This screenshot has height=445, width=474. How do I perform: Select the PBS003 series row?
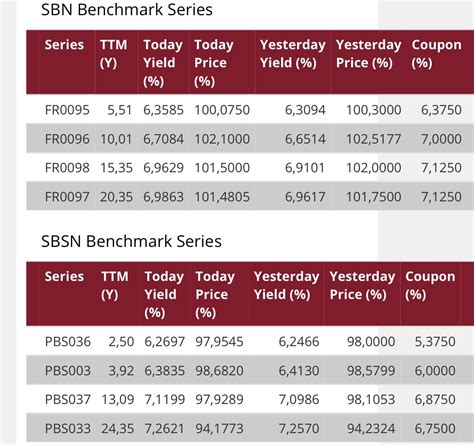coord(250,370)
